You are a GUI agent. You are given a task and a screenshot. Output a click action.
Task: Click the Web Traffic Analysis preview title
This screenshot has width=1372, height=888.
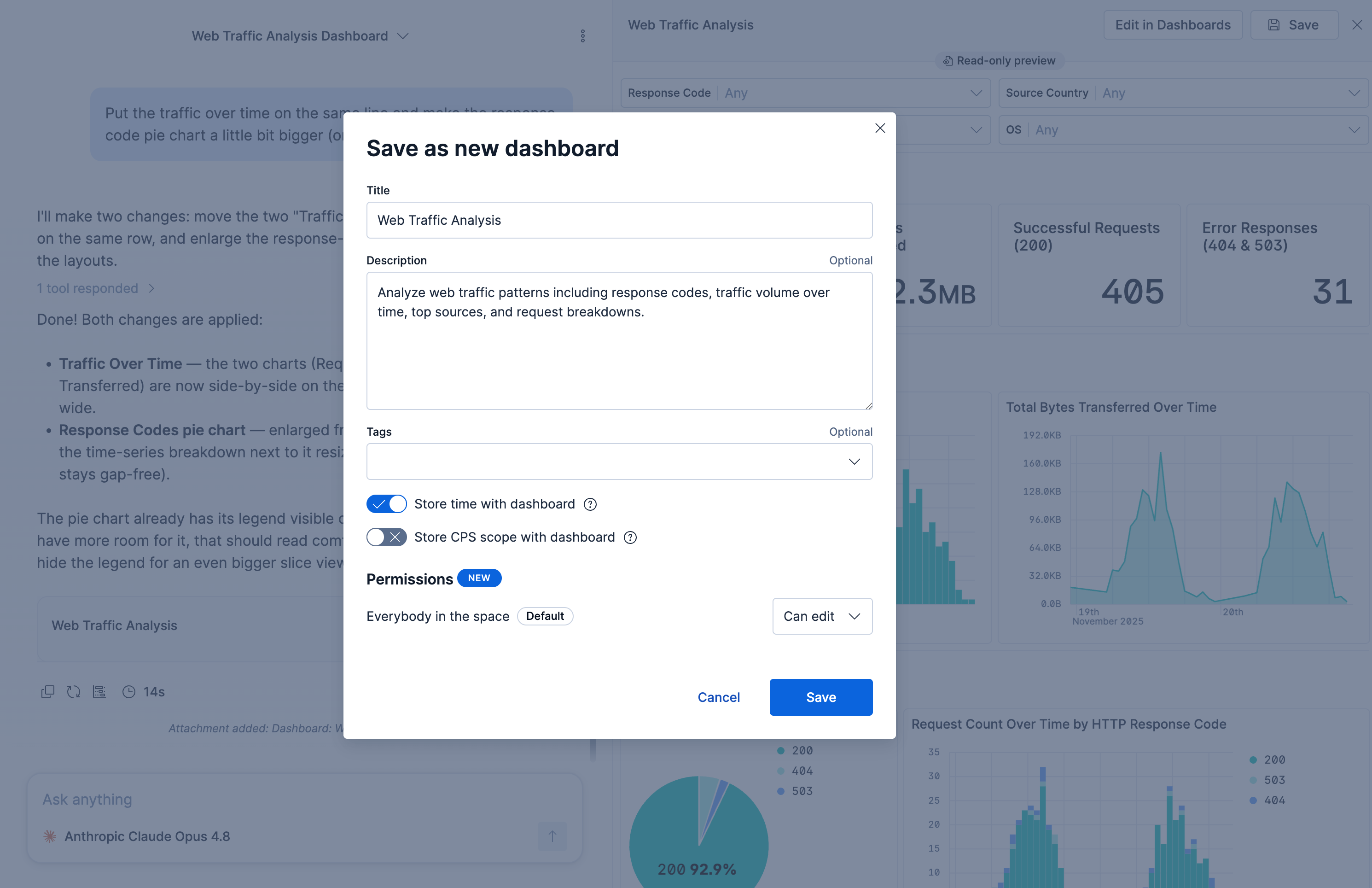pyautogui.click(x=690, y=25)
